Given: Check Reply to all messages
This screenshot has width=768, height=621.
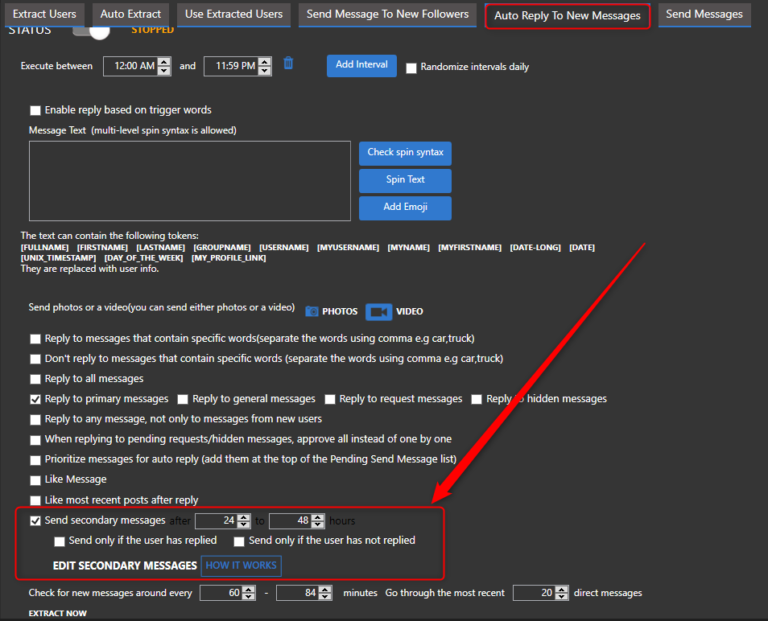Looking at the screenshot, I should click(x=35, y=379).
